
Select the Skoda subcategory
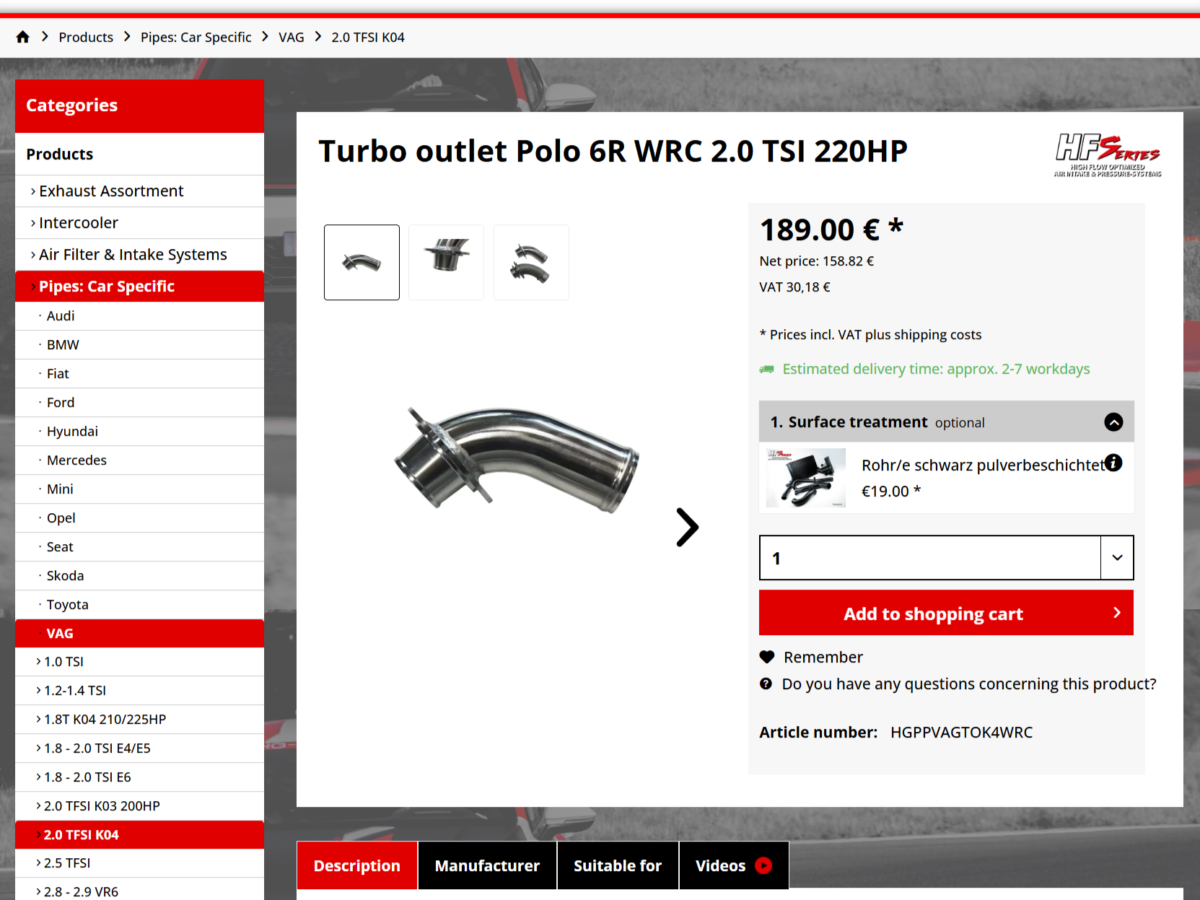coord(140,576)
